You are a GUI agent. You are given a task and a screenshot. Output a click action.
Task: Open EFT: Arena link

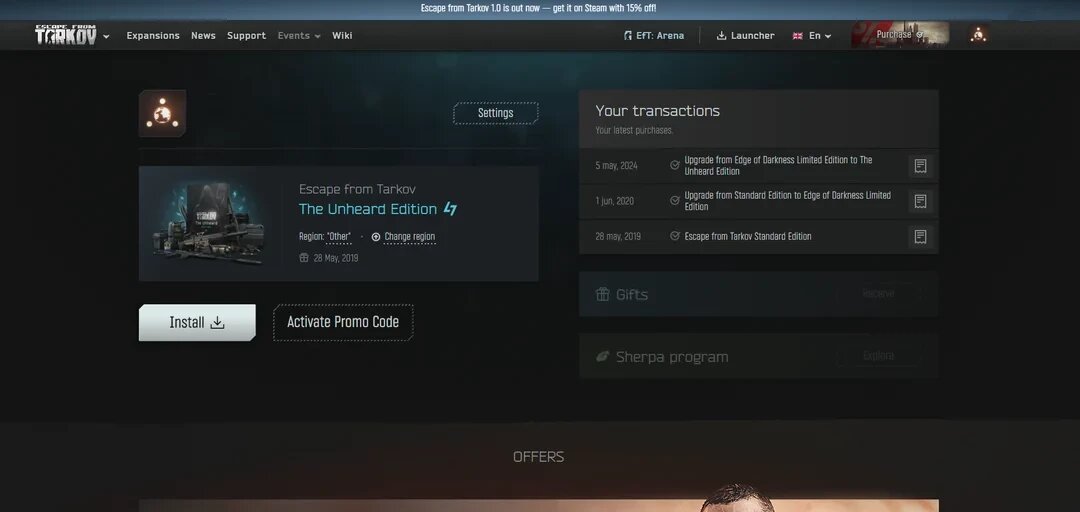click(x=654, y=36)
